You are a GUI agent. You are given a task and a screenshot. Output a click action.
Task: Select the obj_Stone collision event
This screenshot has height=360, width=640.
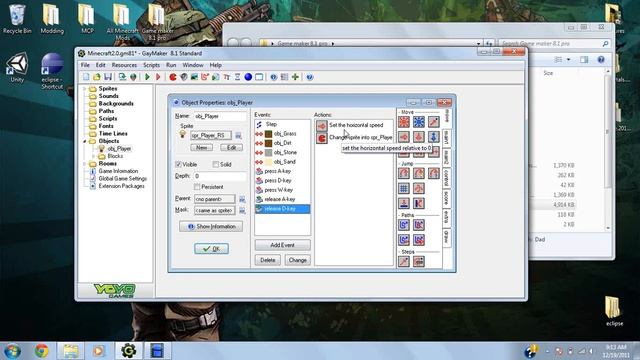pos(282,152)
